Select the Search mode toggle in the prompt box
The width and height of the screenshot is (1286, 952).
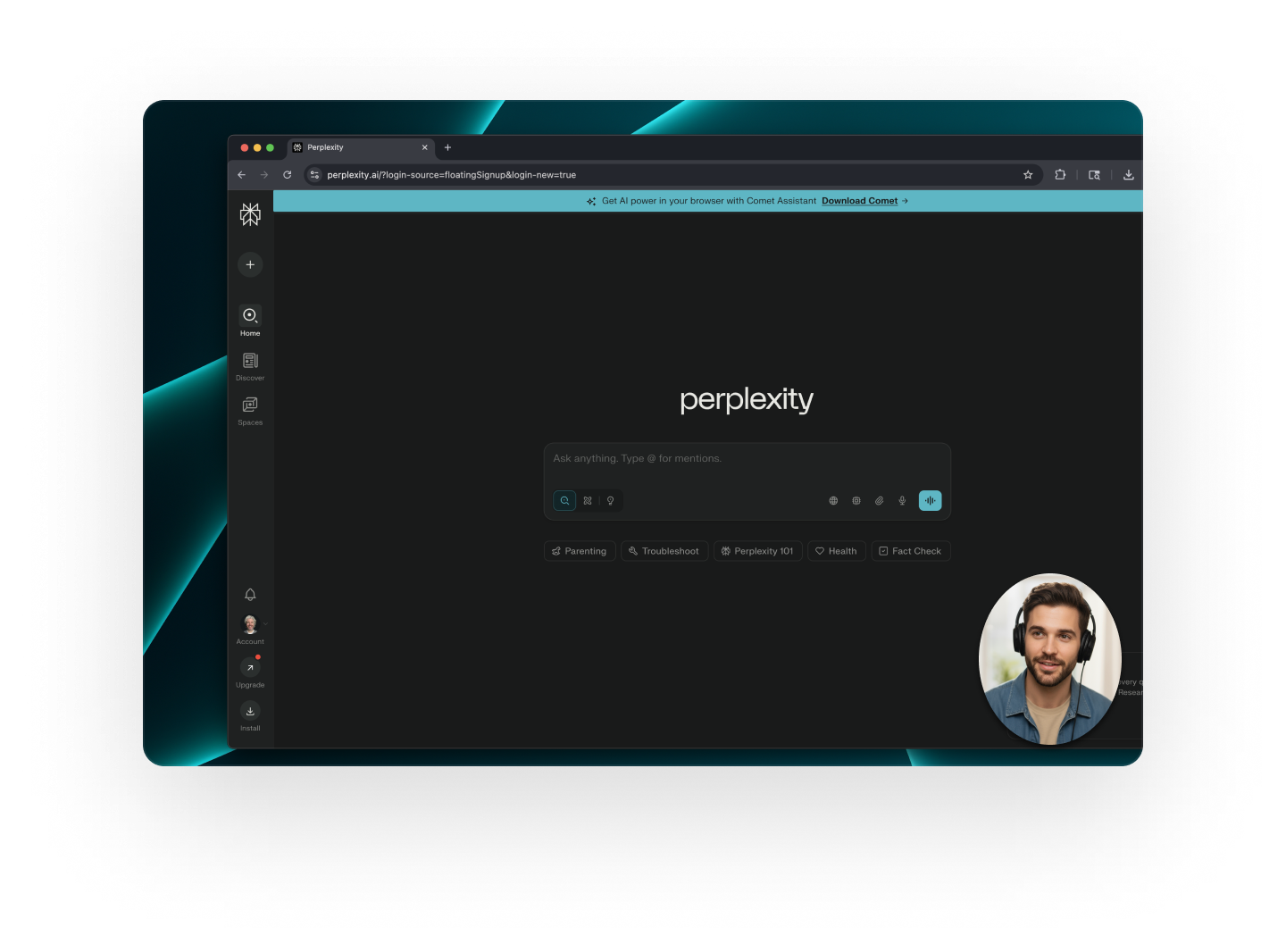tap(564, 501)
